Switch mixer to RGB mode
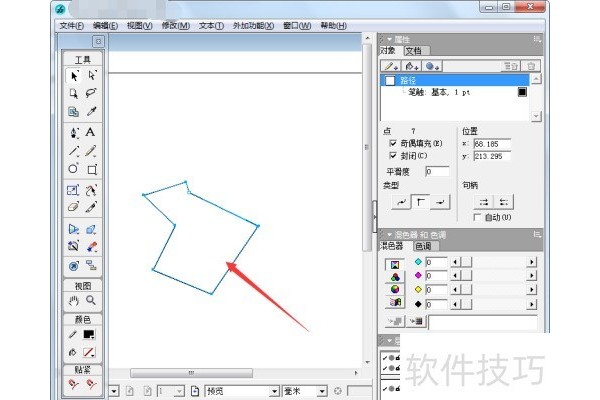 tap(395, 277)
